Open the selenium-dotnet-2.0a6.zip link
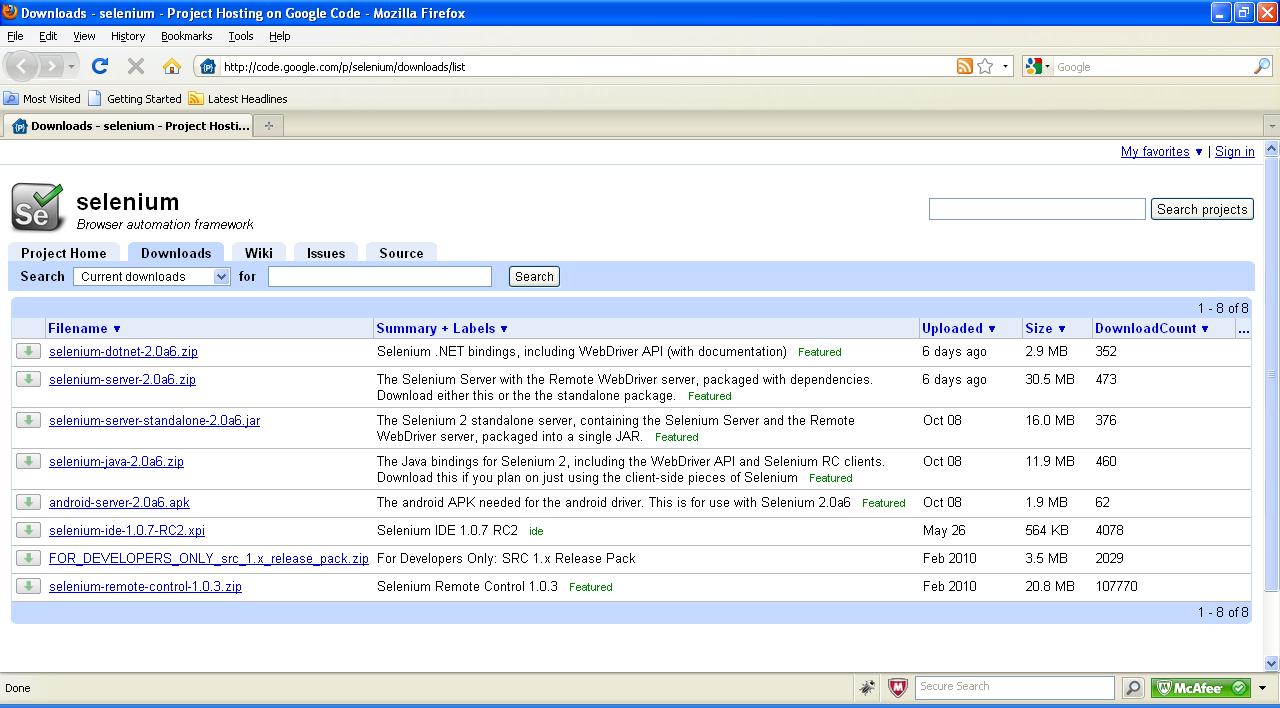Image resolution: width=1280 pixels, height=708 pixels. [123, 352]
